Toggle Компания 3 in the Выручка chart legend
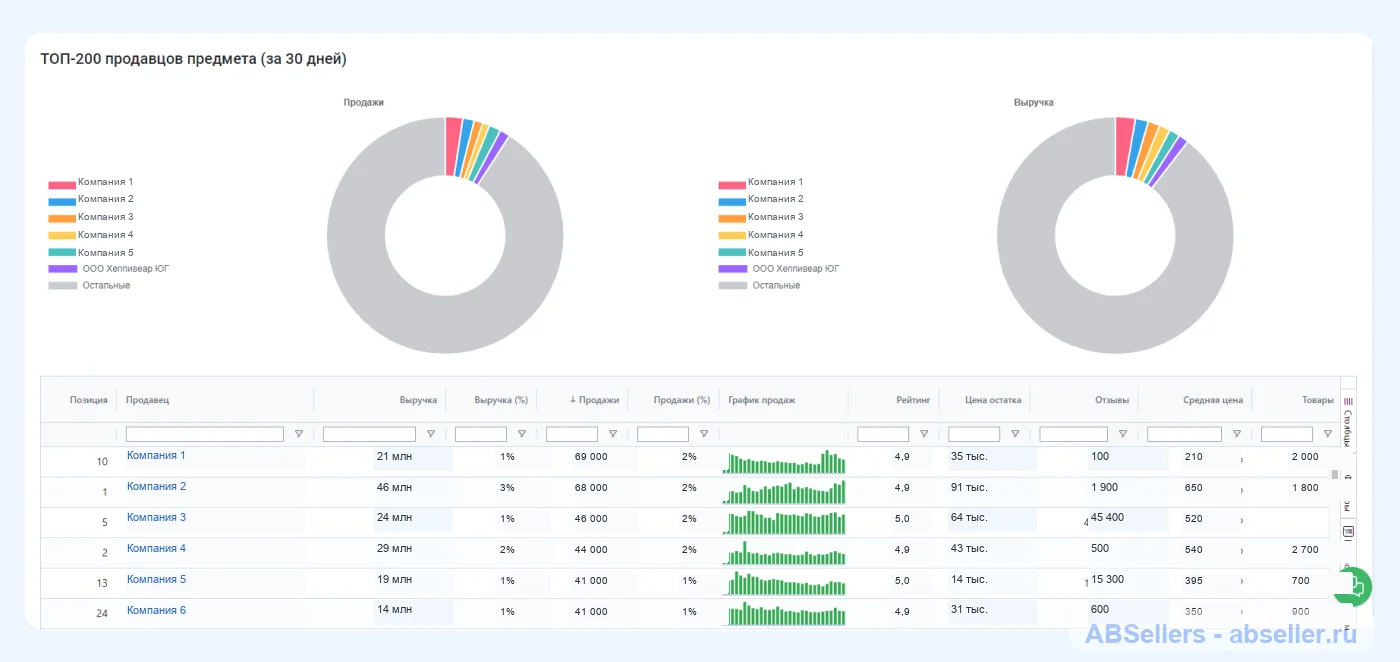This screenshot has width=1400, height=662. pyautogui.click(x=761, y=217)
